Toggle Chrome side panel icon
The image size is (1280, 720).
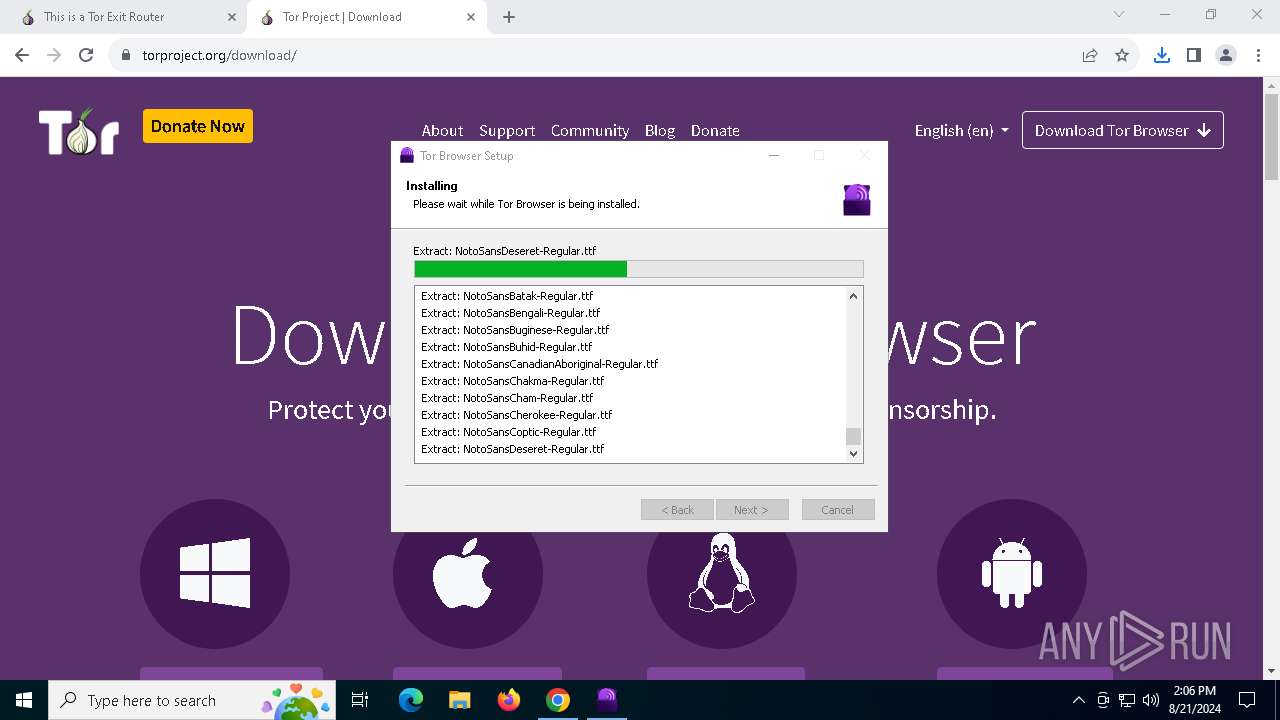(1194, 55)
